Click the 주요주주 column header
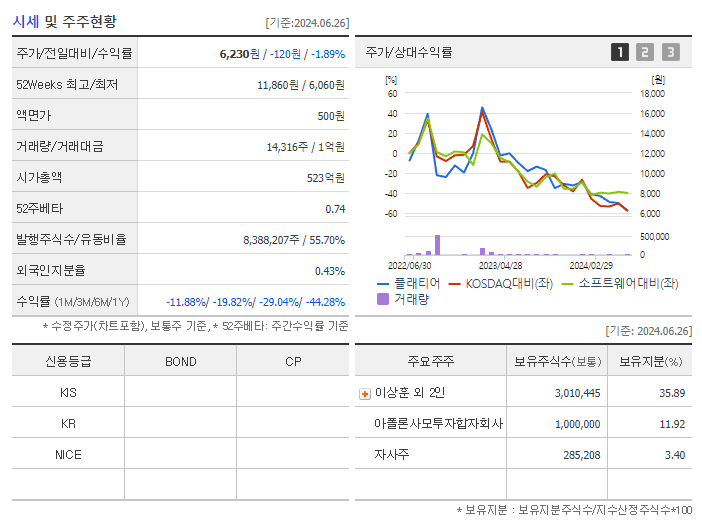 click(x=431, y=361)
